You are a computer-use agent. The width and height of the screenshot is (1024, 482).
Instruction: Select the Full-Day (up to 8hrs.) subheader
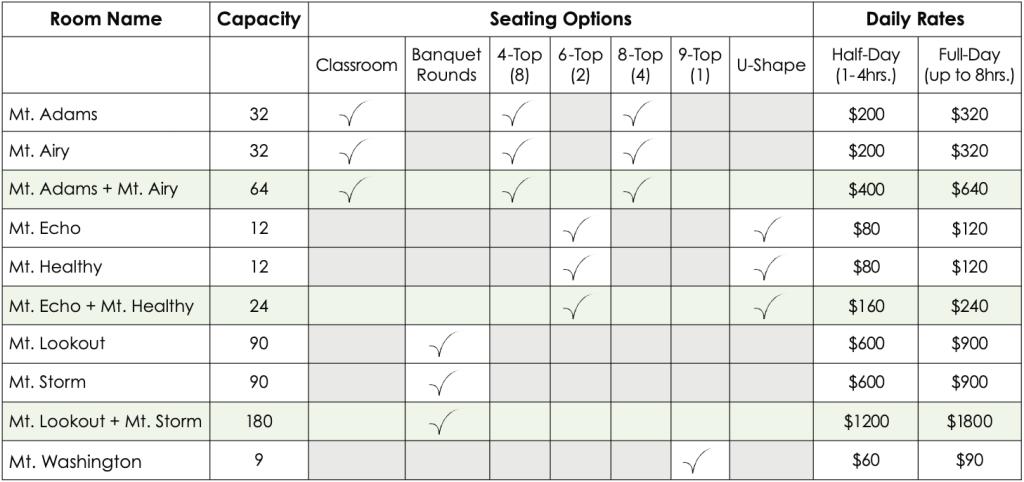pos(969,65)
